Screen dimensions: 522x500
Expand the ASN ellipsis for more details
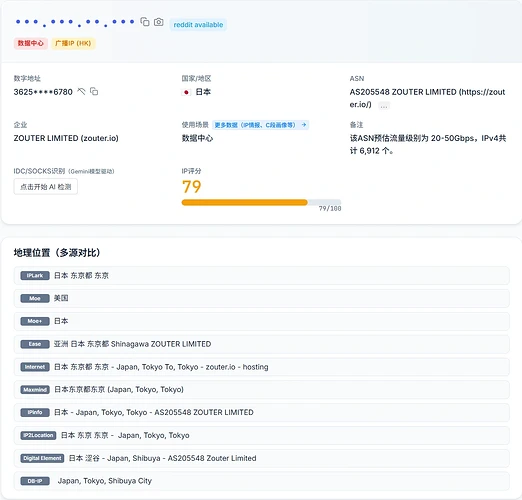pos(384,106)
